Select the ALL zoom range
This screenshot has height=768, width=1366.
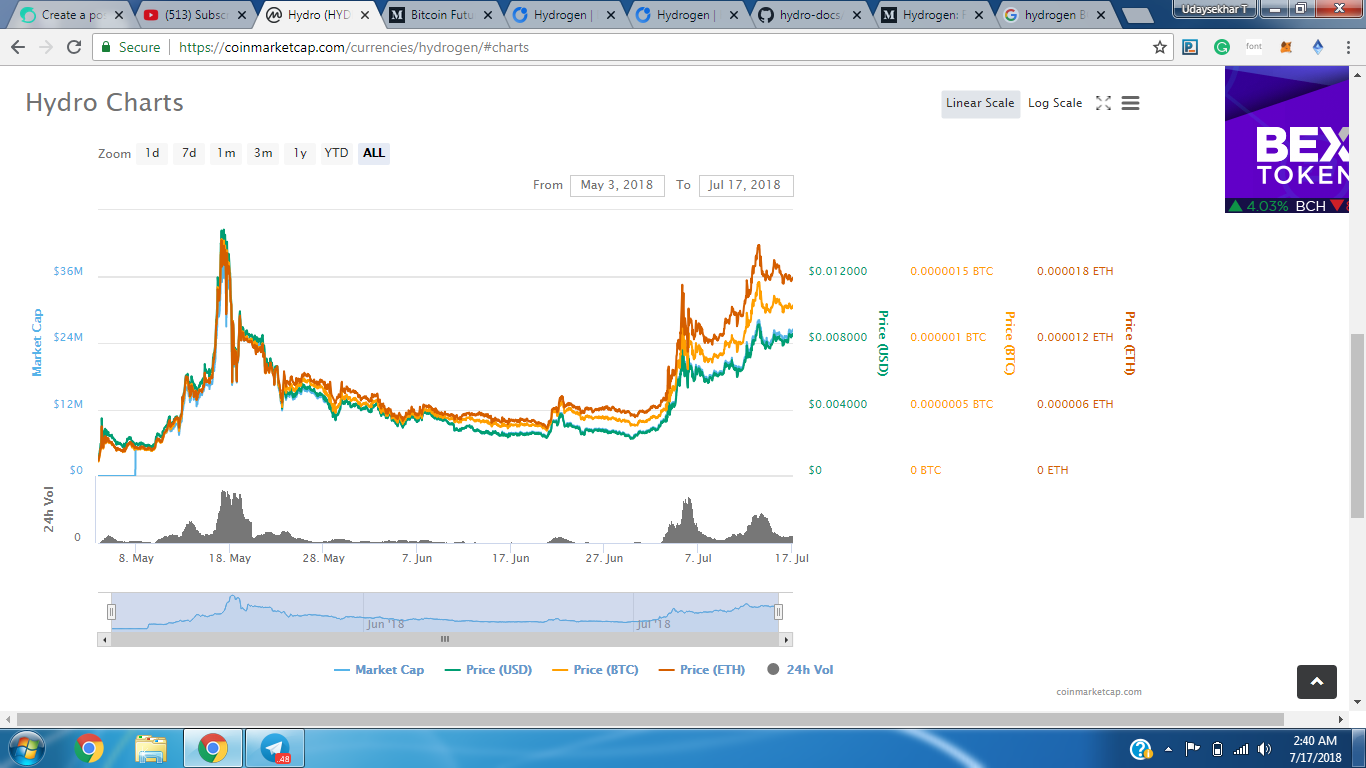click(x=374, y=153)
